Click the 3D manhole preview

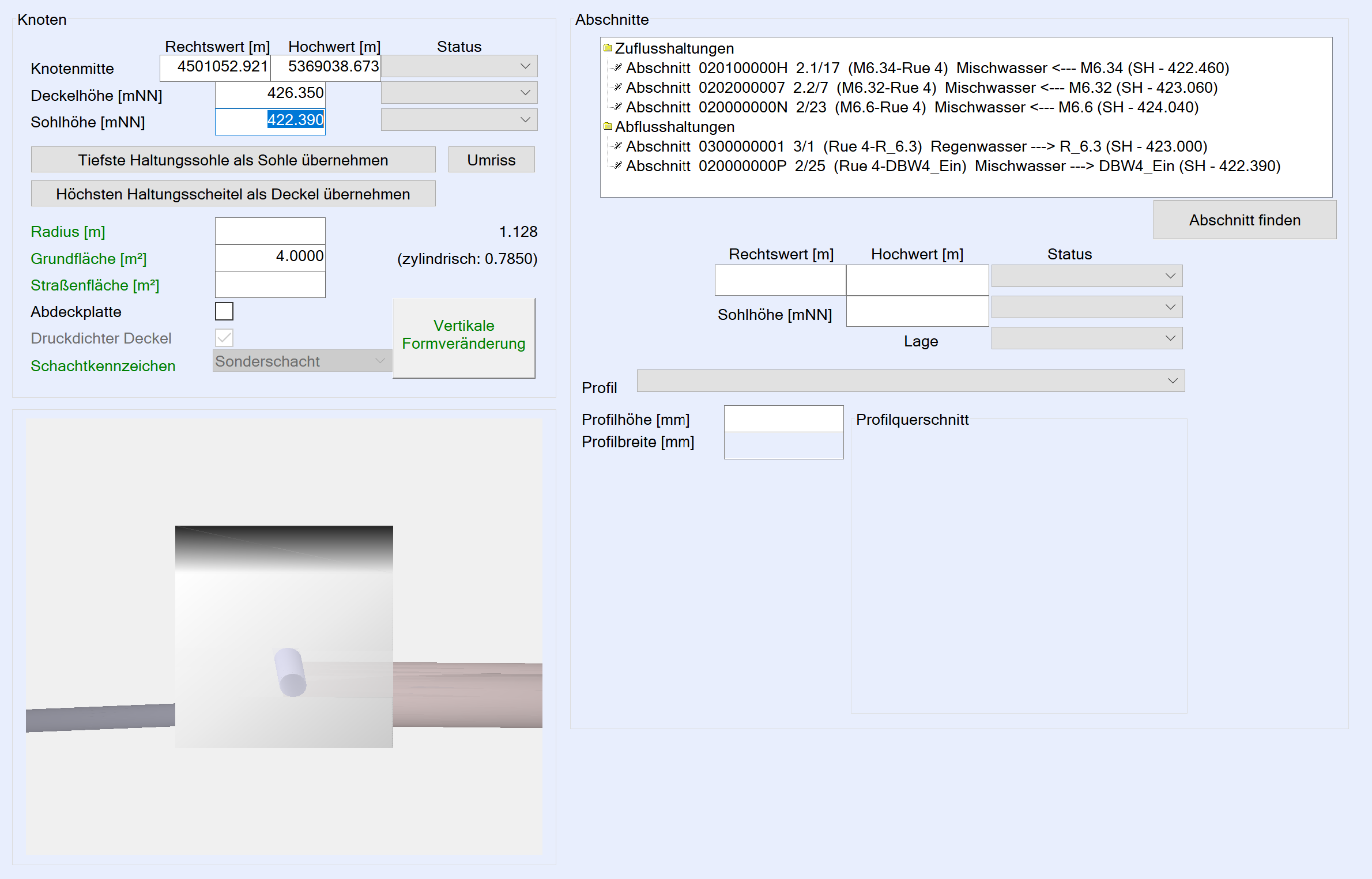tap(284, 636)
